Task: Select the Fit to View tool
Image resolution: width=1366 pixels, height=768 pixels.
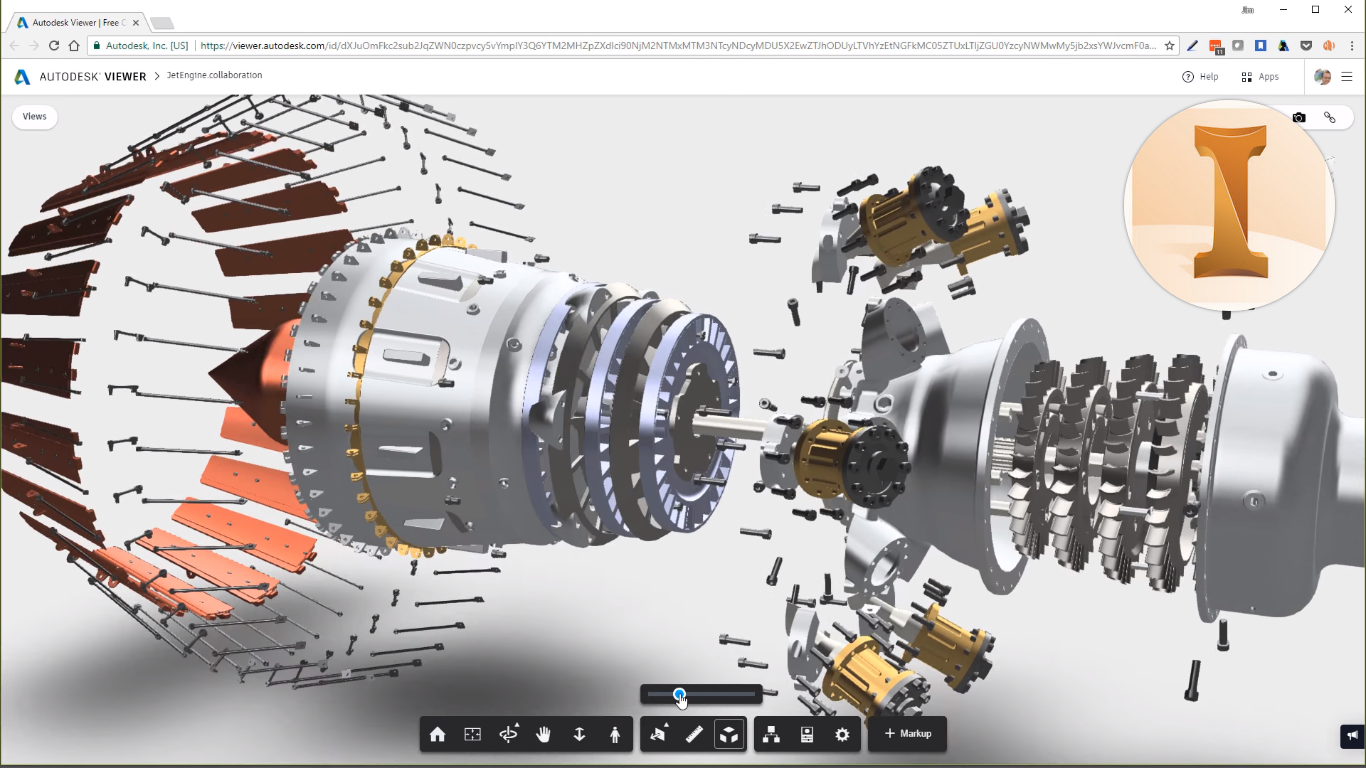Action: click(473, 735)
